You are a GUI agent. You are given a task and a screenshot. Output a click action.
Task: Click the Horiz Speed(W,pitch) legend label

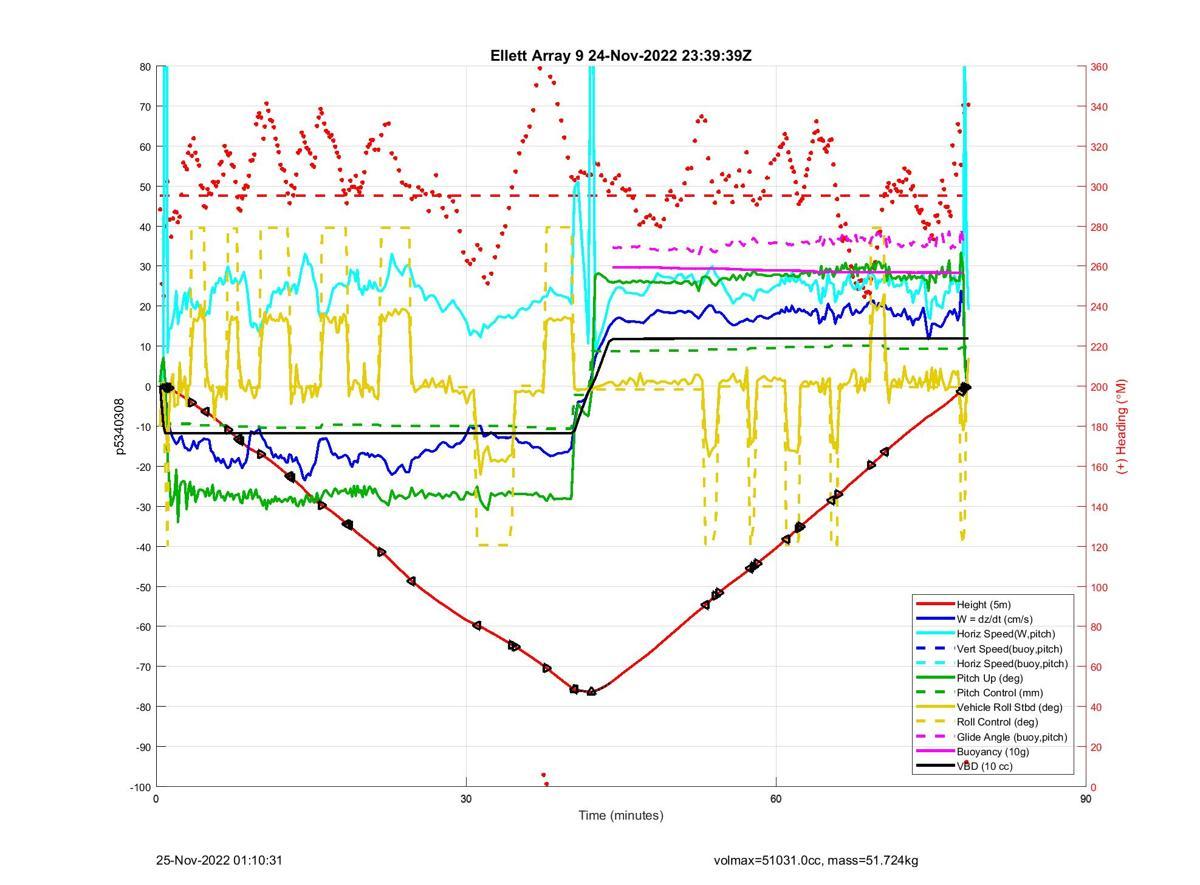[x=1005, y=634]
